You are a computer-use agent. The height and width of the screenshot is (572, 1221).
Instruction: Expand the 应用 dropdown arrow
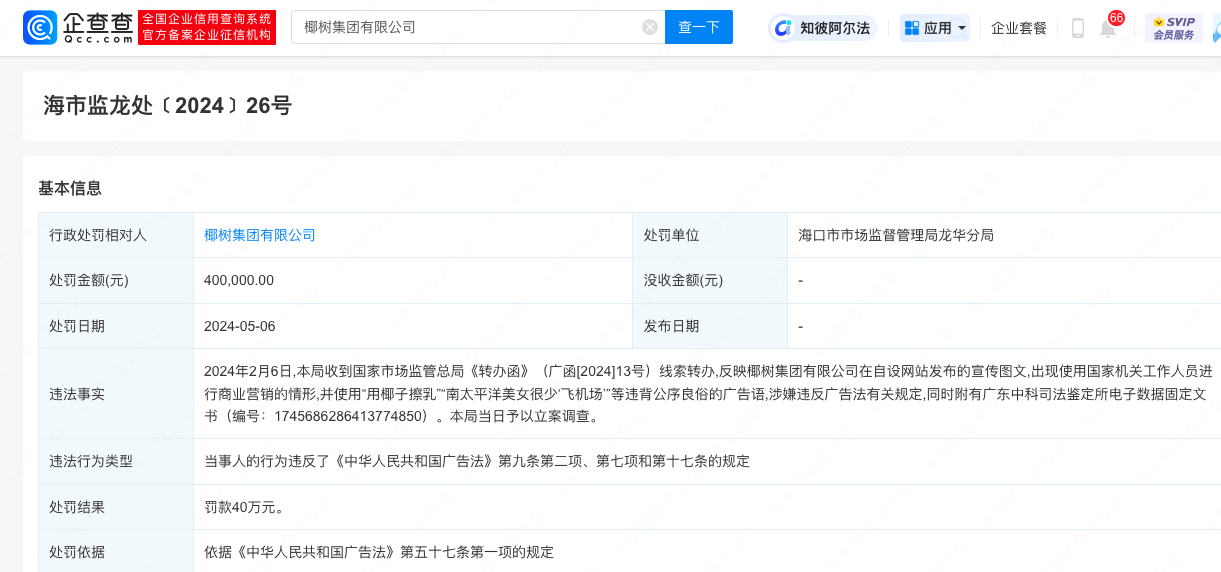coord(962,28)
